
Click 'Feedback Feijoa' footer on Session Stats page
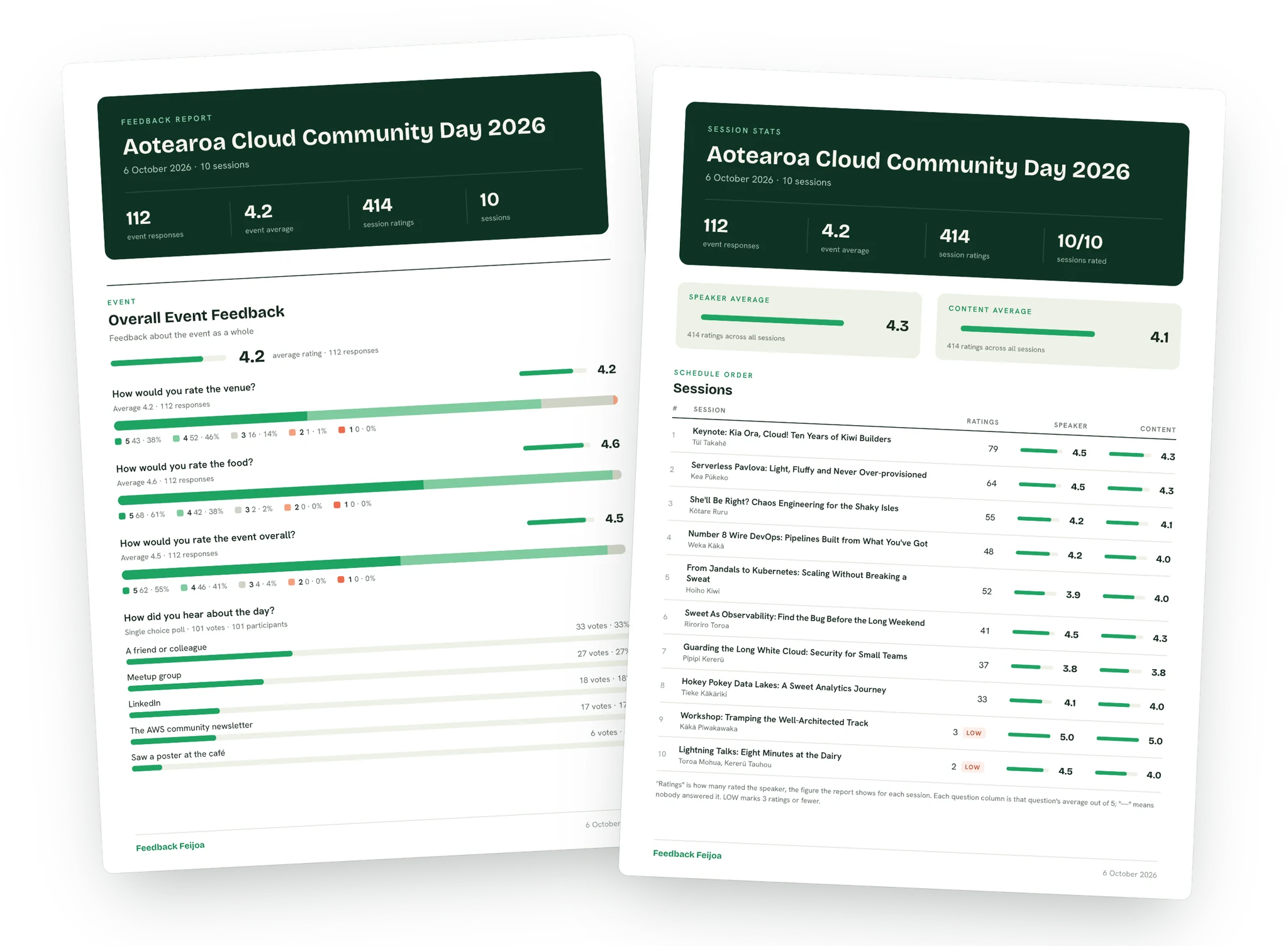pyautogui.click(x=687, y=854)
